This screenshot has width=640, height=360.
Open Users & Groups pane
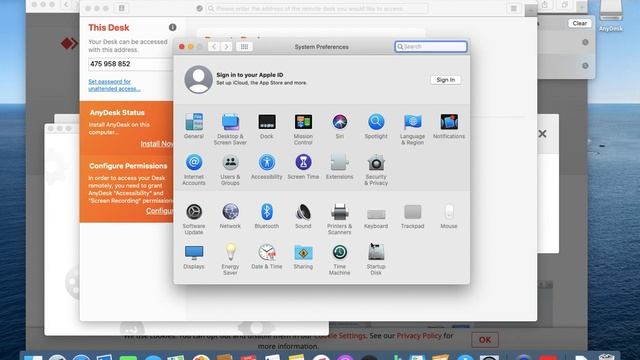click(x=230, y=170)
